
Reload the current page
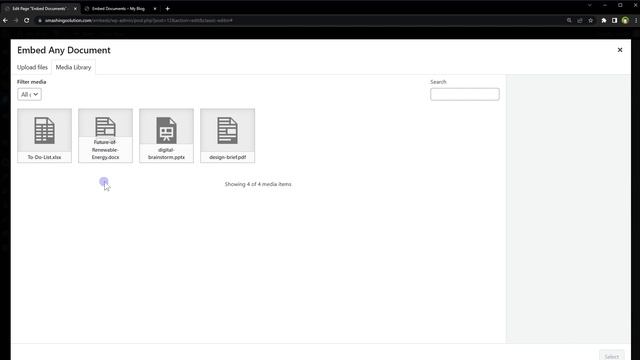click(27, 20)
